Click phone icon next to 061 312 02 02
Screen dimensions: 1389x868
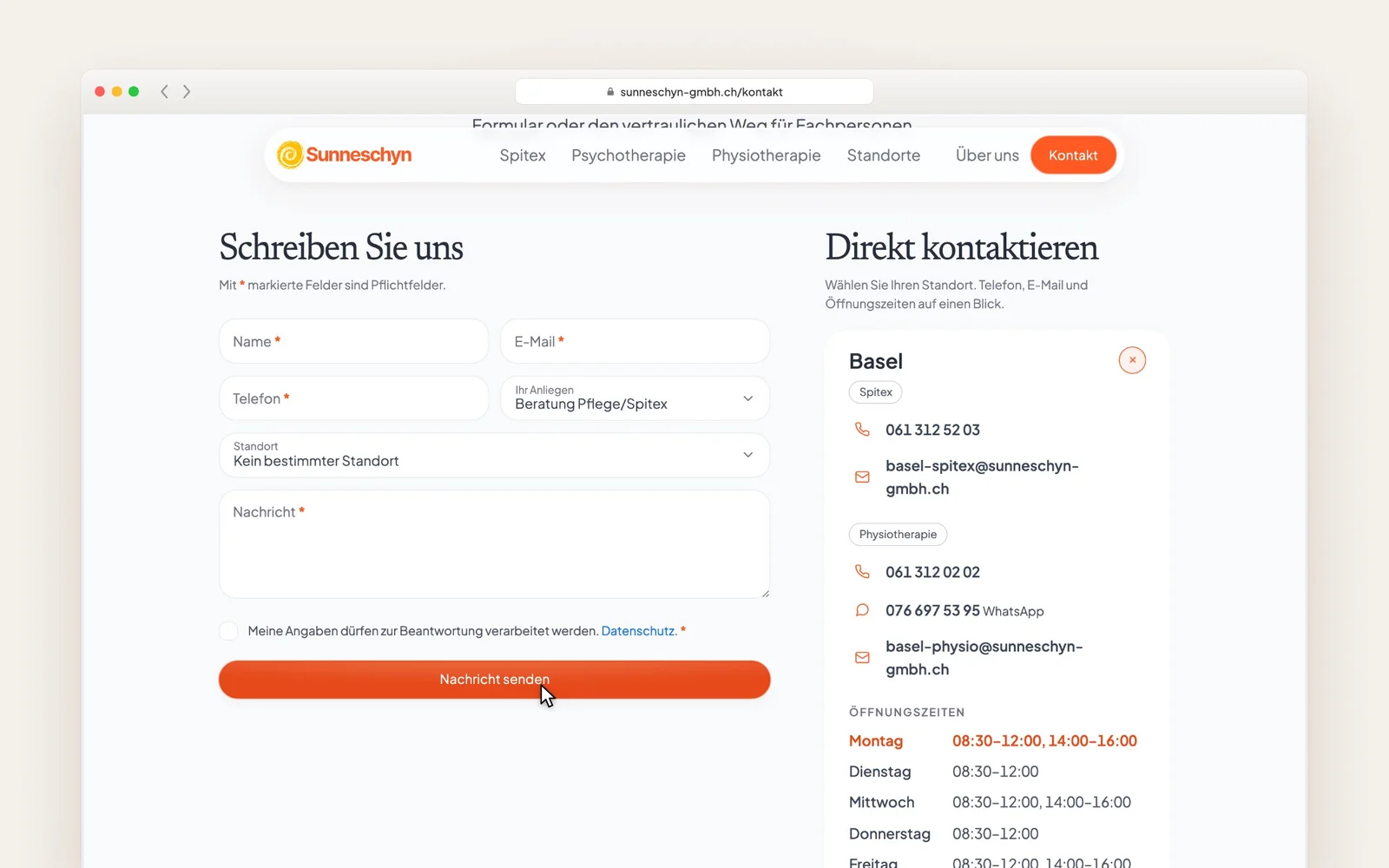click(862, 571)
